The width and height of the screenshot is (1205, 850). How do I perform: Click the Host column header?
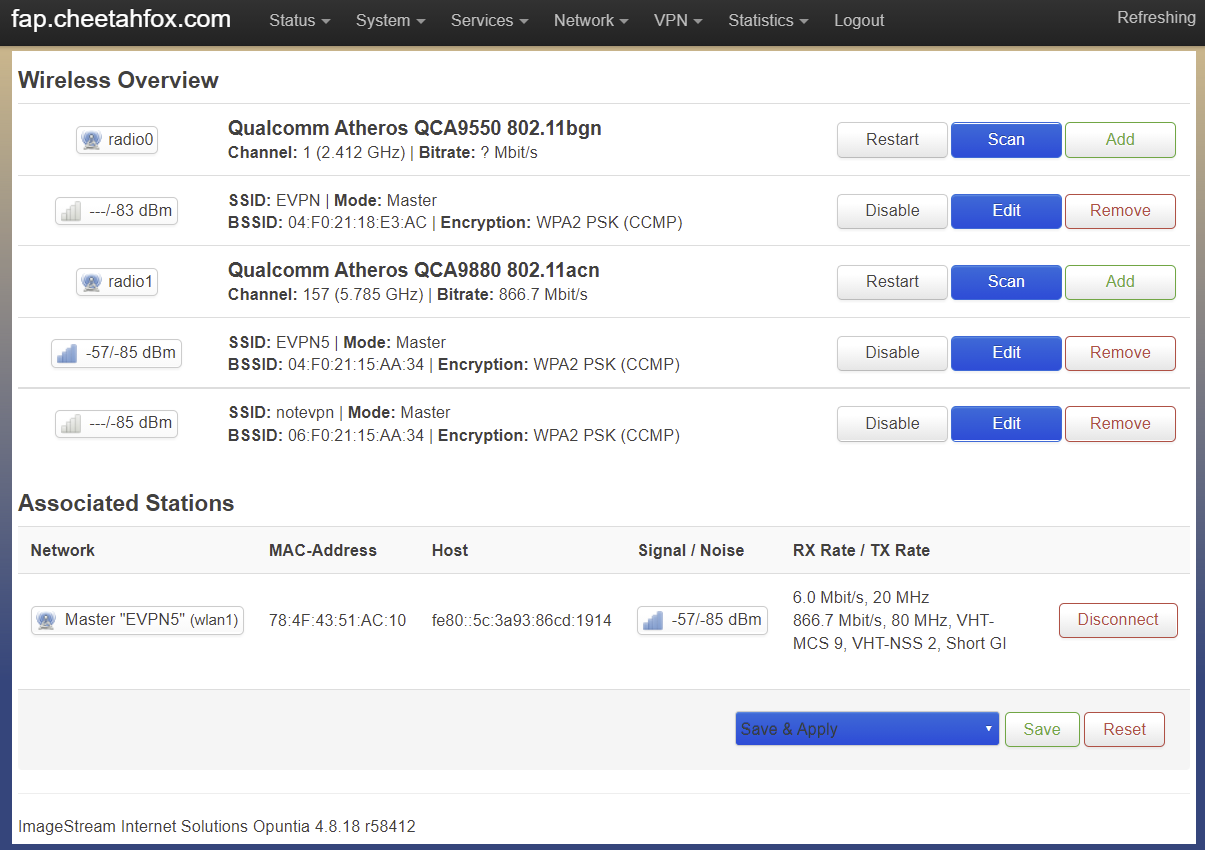point(450,550)
